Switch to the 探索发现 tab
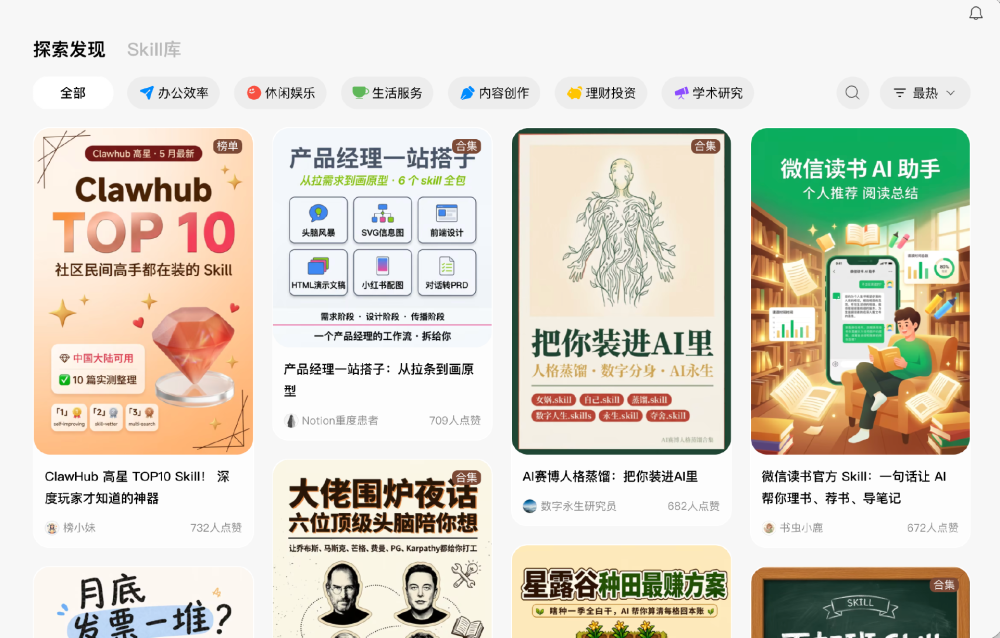 click(x=70, y=50)
